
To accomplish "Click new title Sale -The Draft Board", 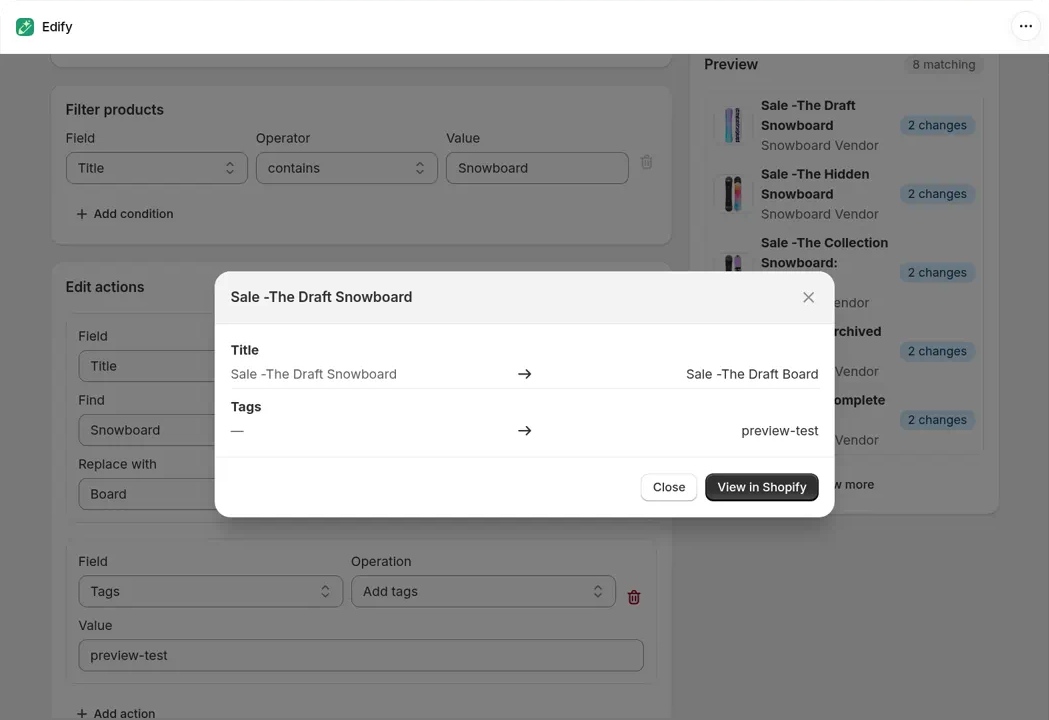I will [752, 374].
